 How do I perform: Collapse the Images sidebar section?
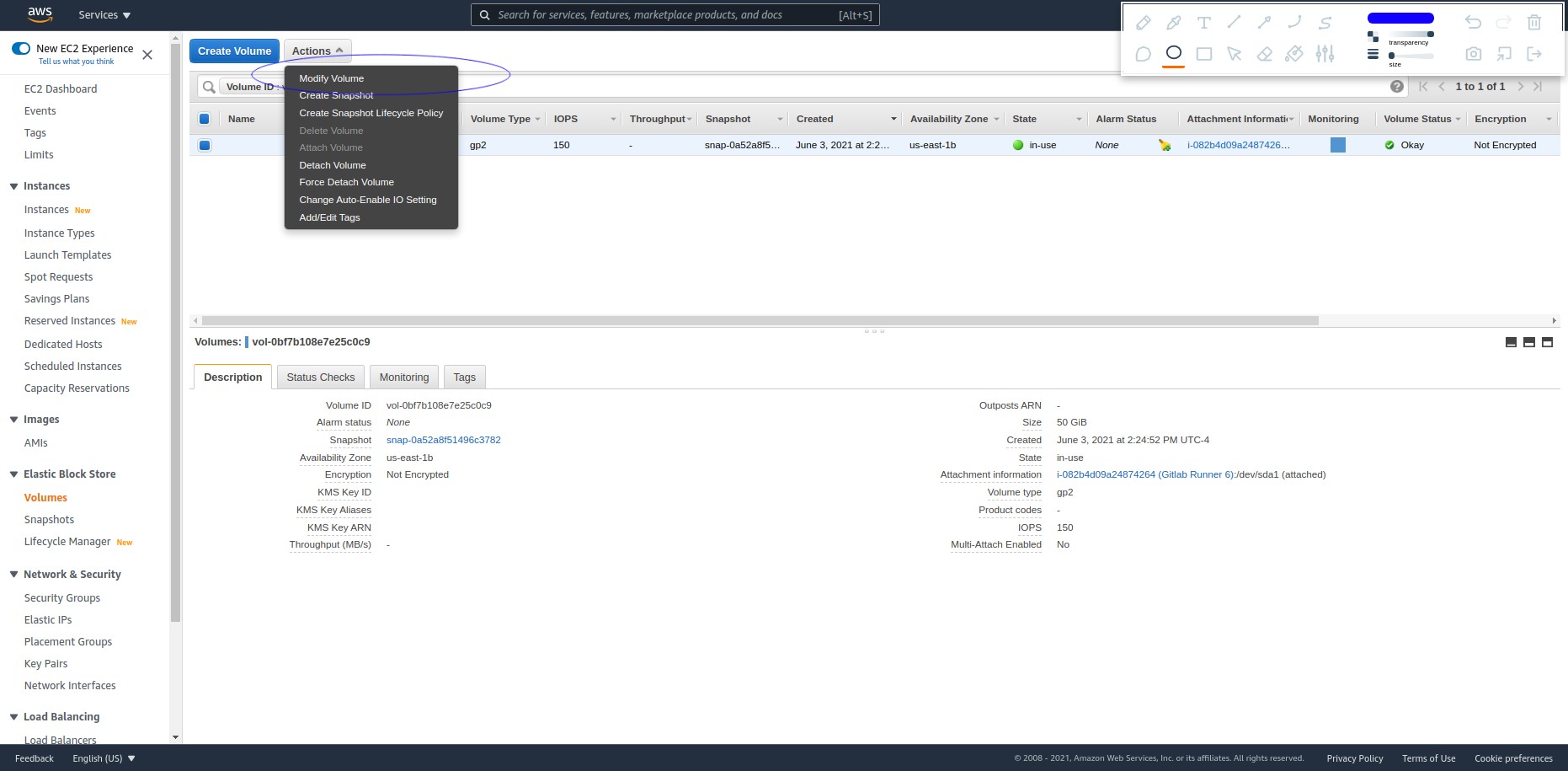point(13,420)
